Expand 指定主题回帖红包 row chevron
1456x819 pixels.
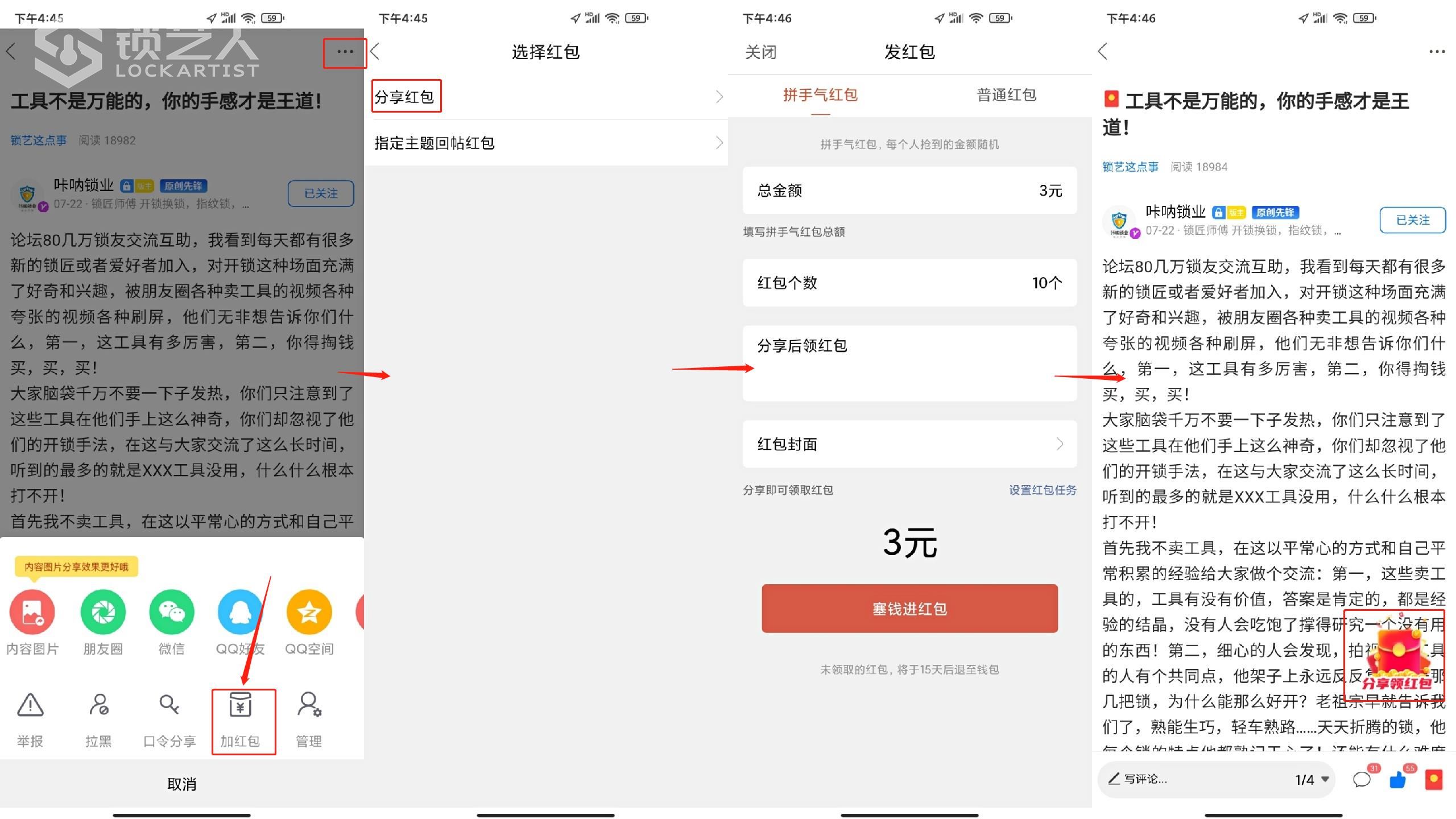click(719, 143)
